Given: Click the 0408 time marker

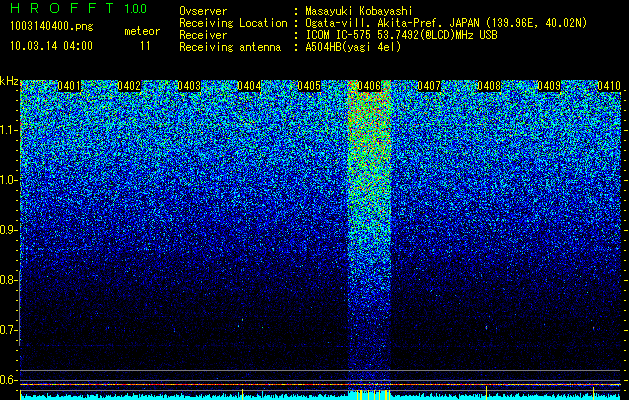Looking at the screenshot, I should click(489, 86).
